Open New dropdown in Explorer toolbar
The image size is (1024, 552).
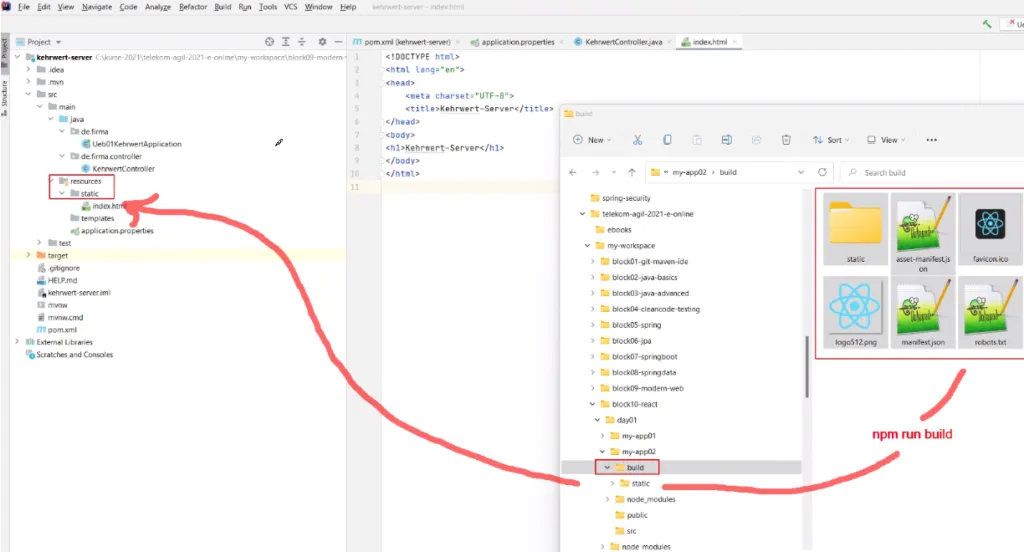click(x=592, y=140)
